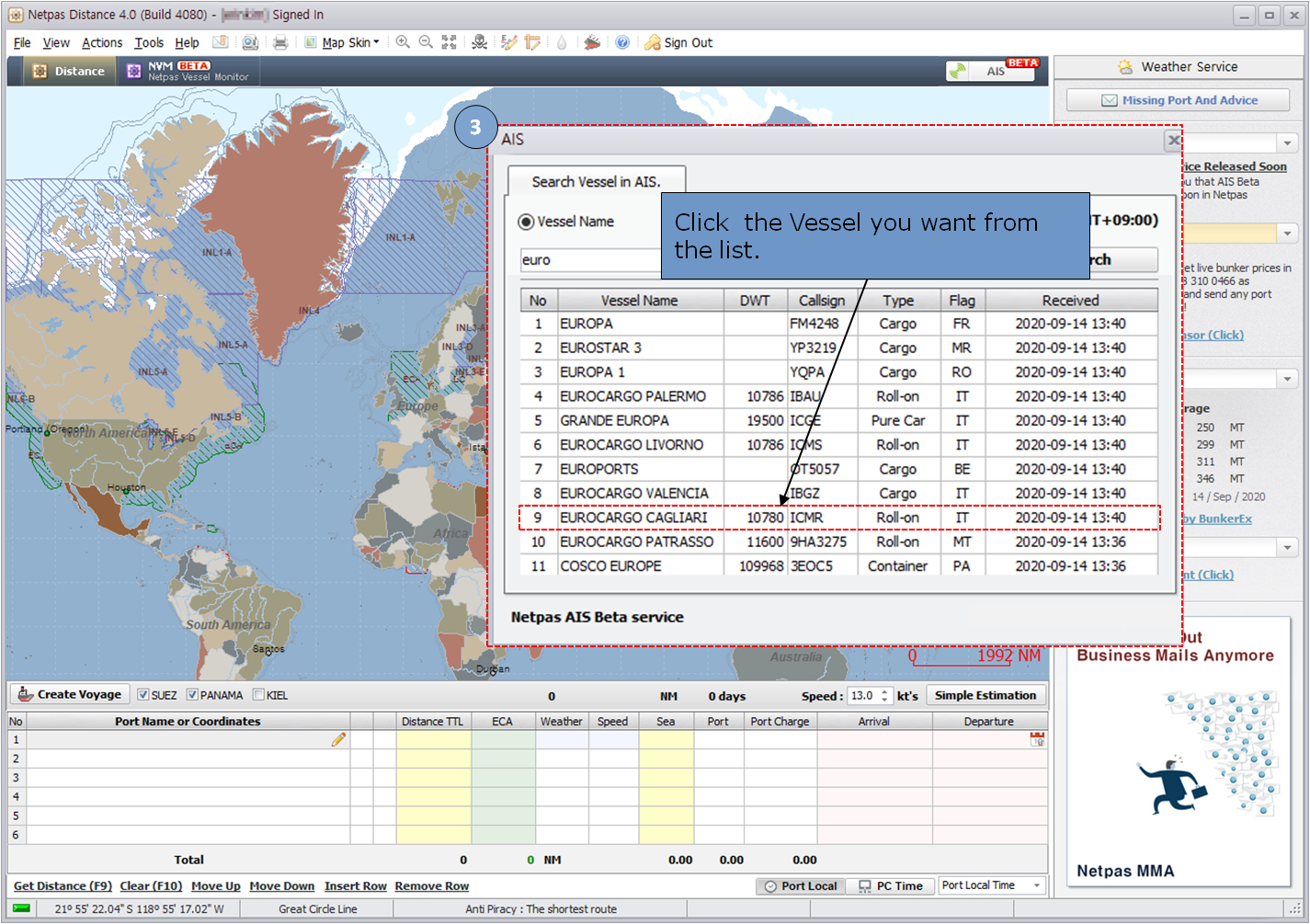Open the Map Skin dropdown
The width and height of the screenshot is (1310, 924).
(342, 42)
